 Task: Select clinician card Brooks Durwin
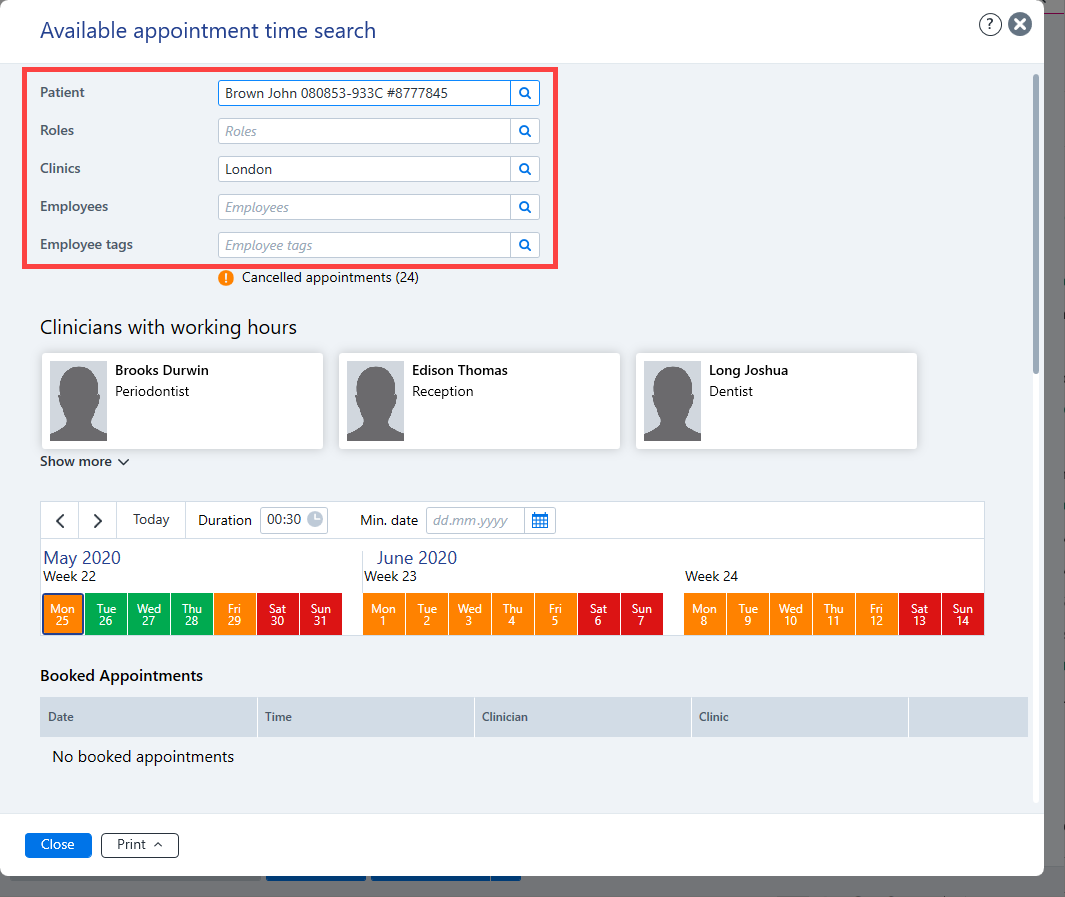pyautogui.click(x=182, y=401)
